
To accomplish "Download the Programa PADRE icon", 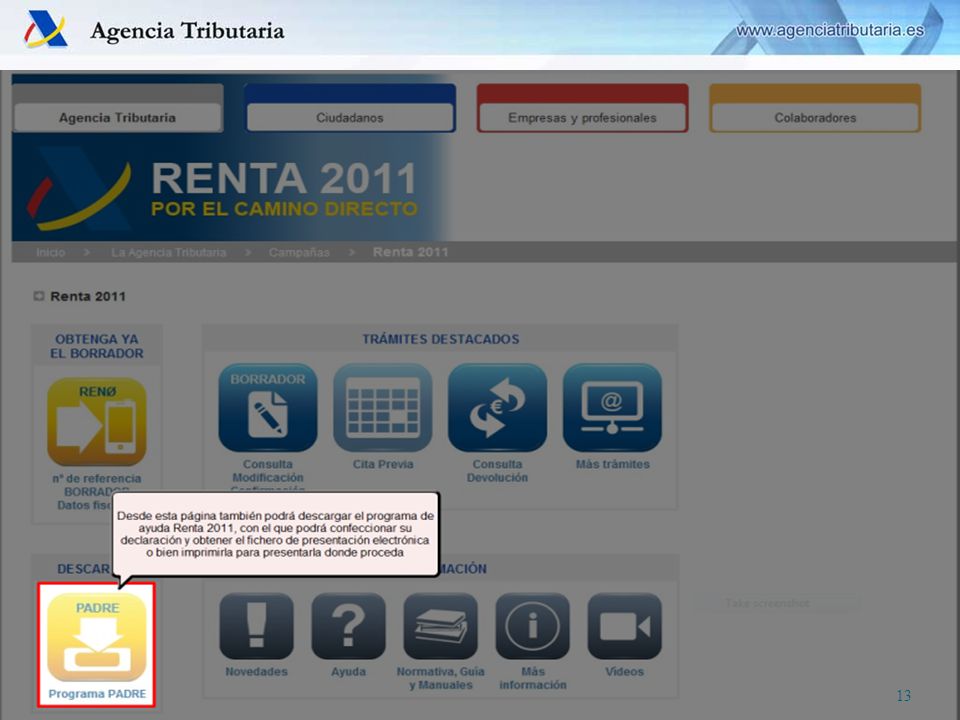I will (97, 637).
